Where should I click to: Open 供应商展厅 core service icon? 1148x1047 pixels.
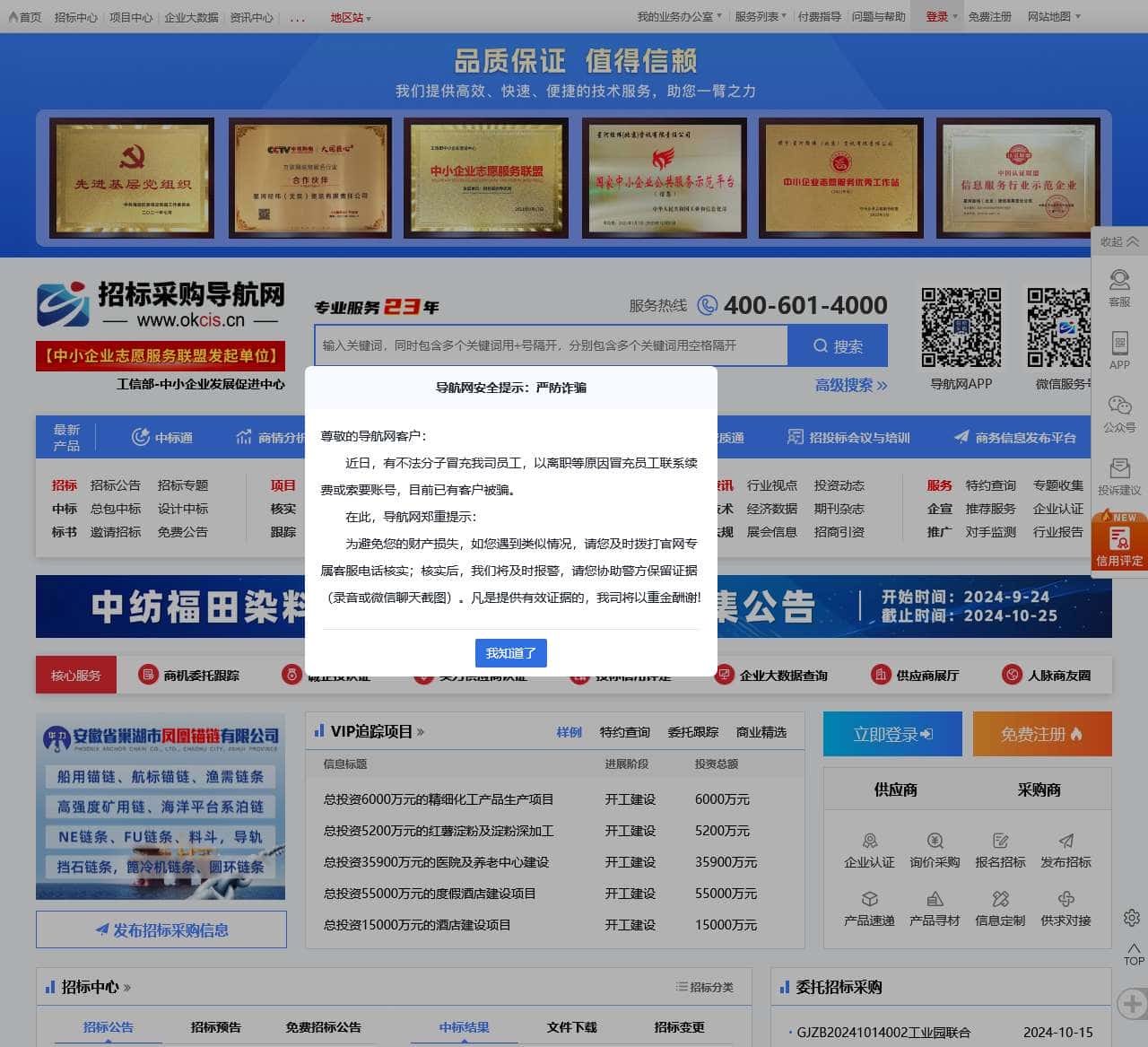915,675
